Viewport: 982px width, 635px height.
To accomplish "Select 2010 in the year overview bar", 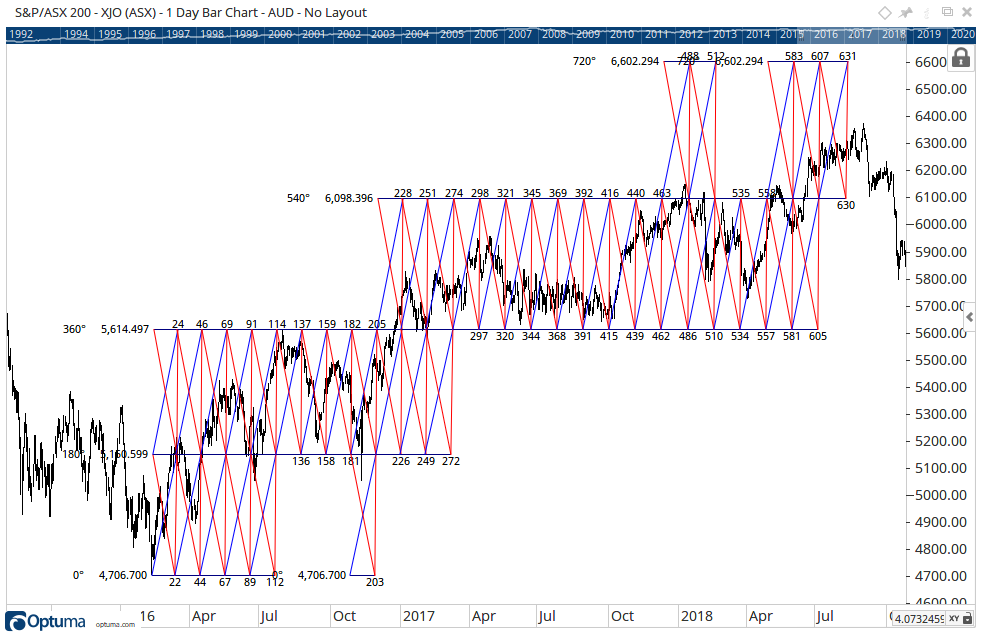I will click(622, 34).
